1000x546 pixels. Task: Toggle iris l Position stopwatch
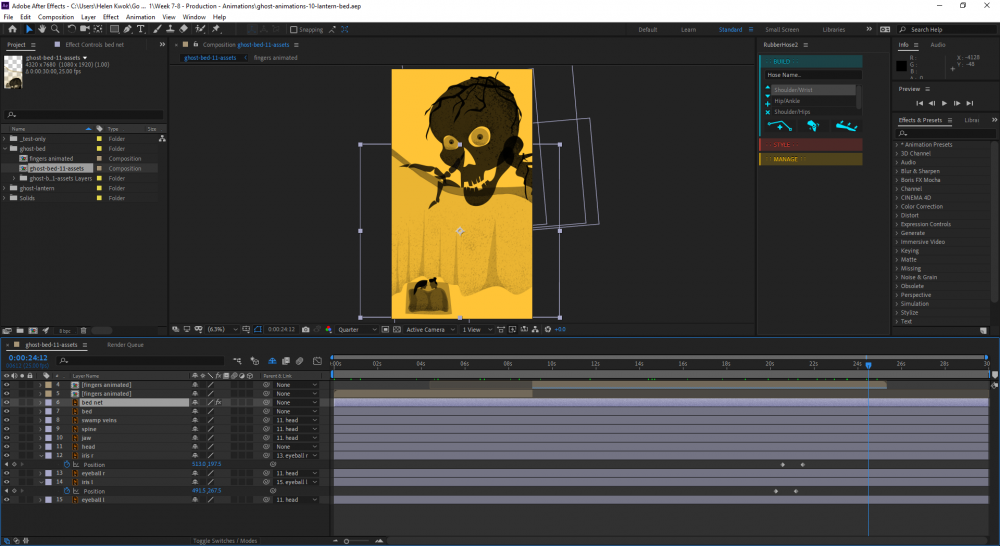click(x=66, y=491)
